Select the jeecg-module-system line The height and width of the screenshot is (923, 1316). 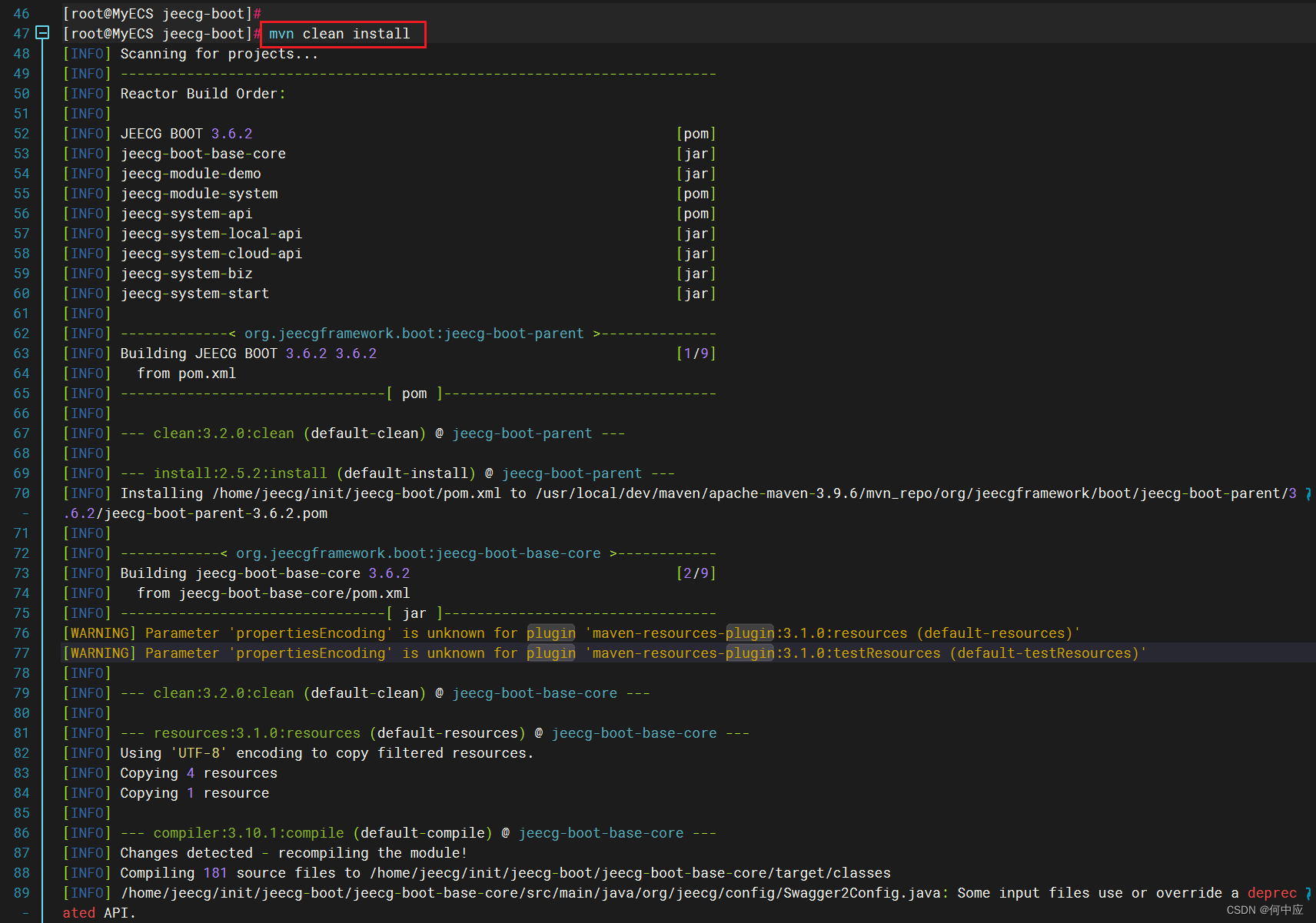(x=199, y=194)
